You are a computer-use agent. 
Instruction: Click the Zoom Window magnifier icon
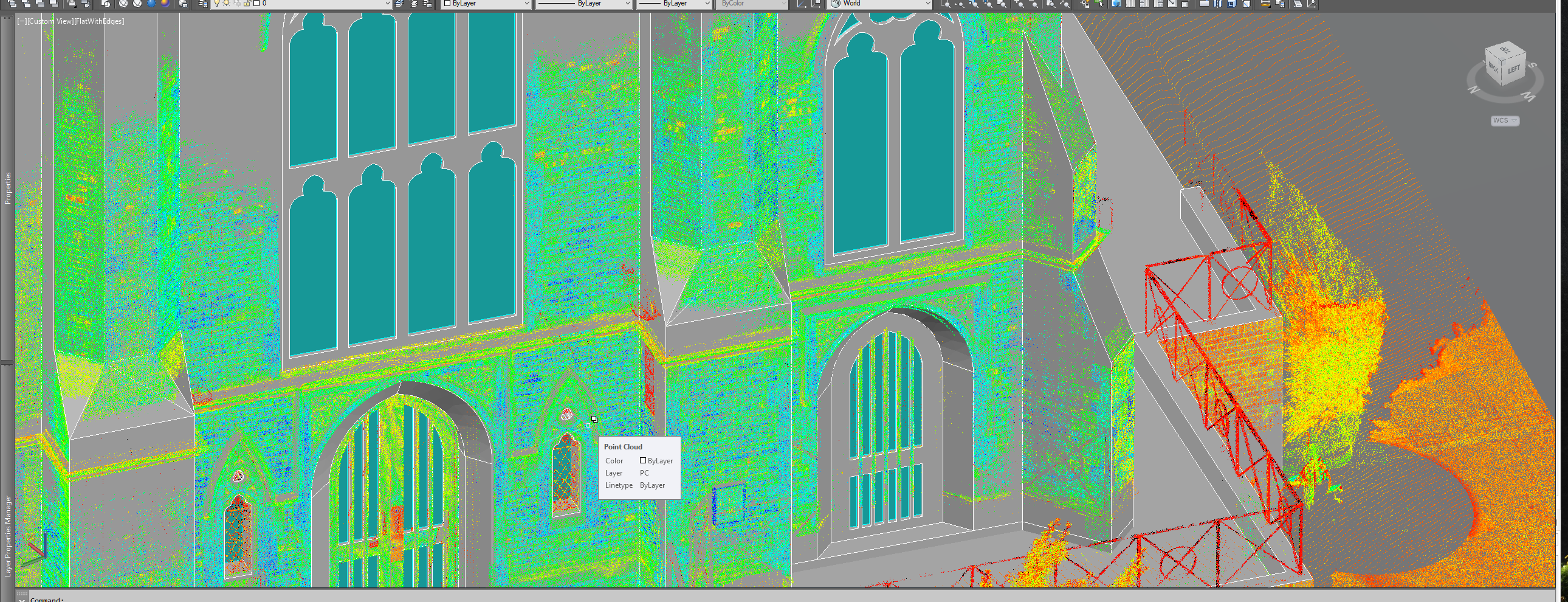[945, 4]
